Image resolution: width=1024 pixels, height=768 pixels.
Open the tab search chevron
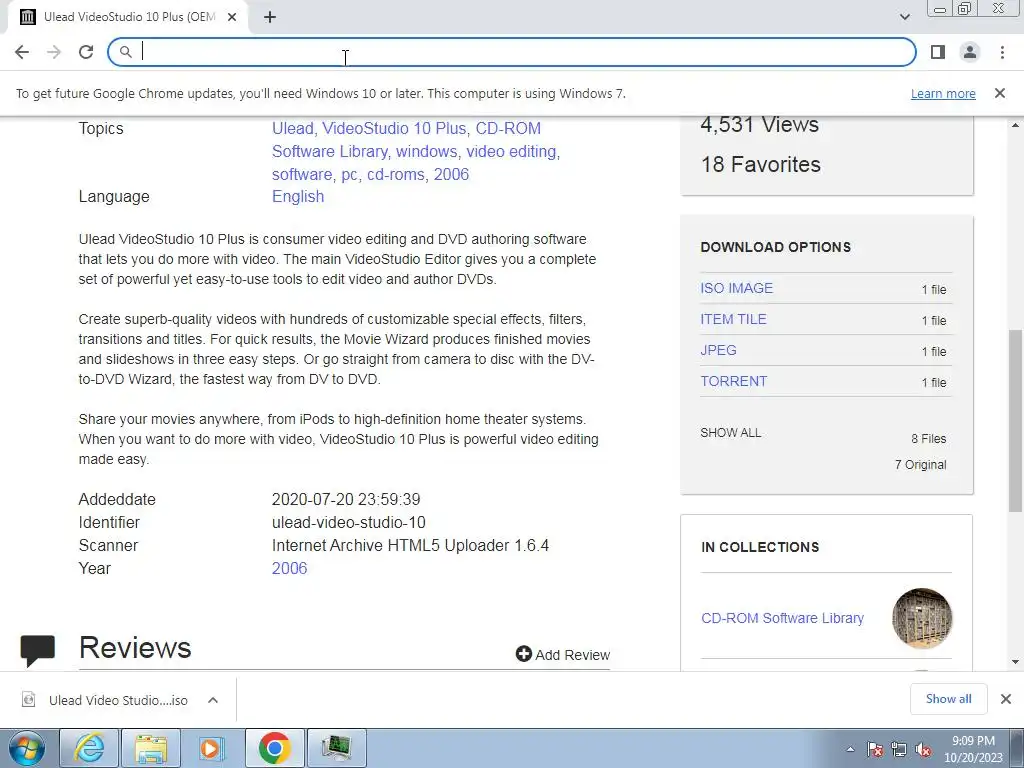904,17
